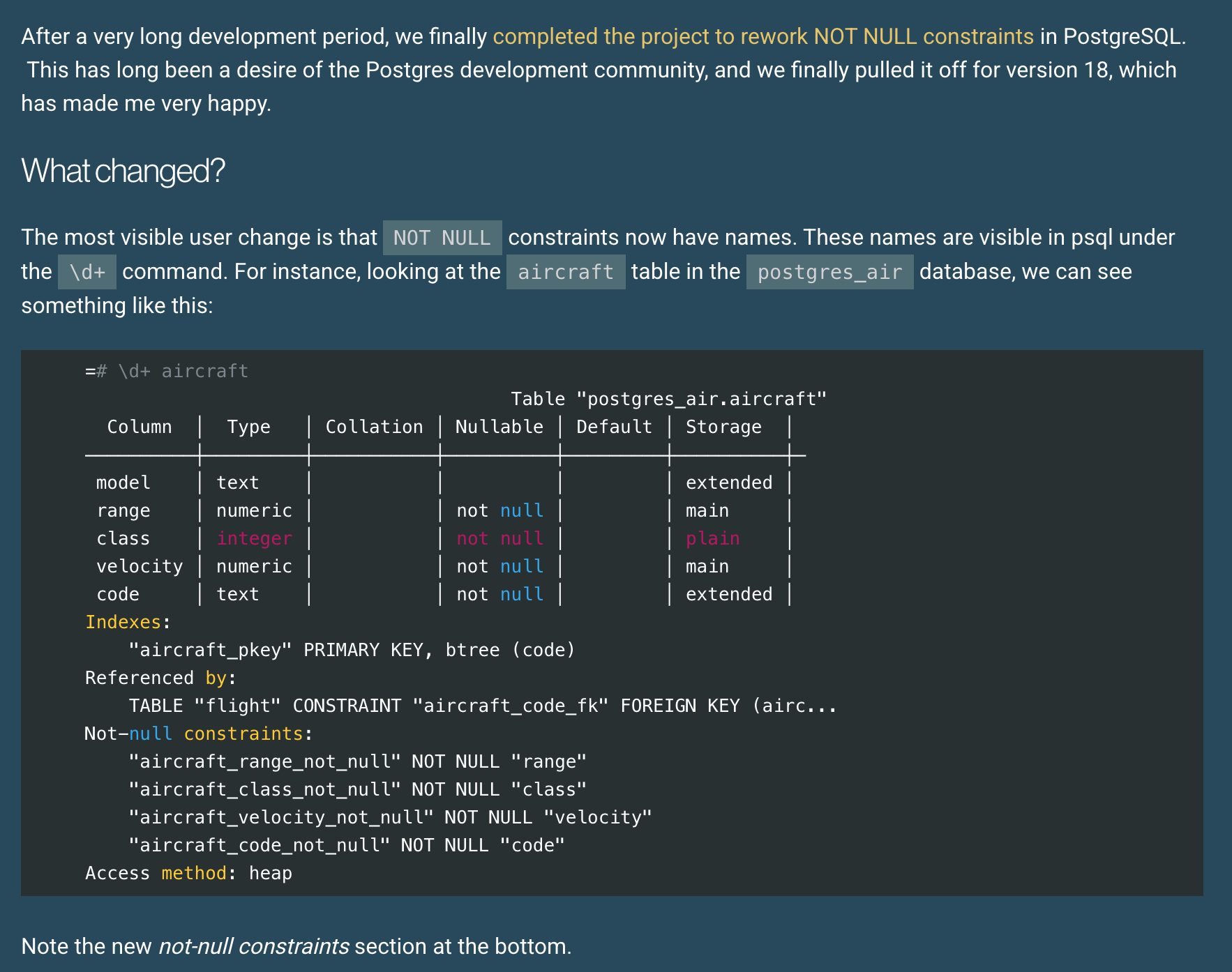Image resolution: width=1232 pixels, height=972 pixels.
Task: Click the red 'integer' type value
Action: click(255, 538)
